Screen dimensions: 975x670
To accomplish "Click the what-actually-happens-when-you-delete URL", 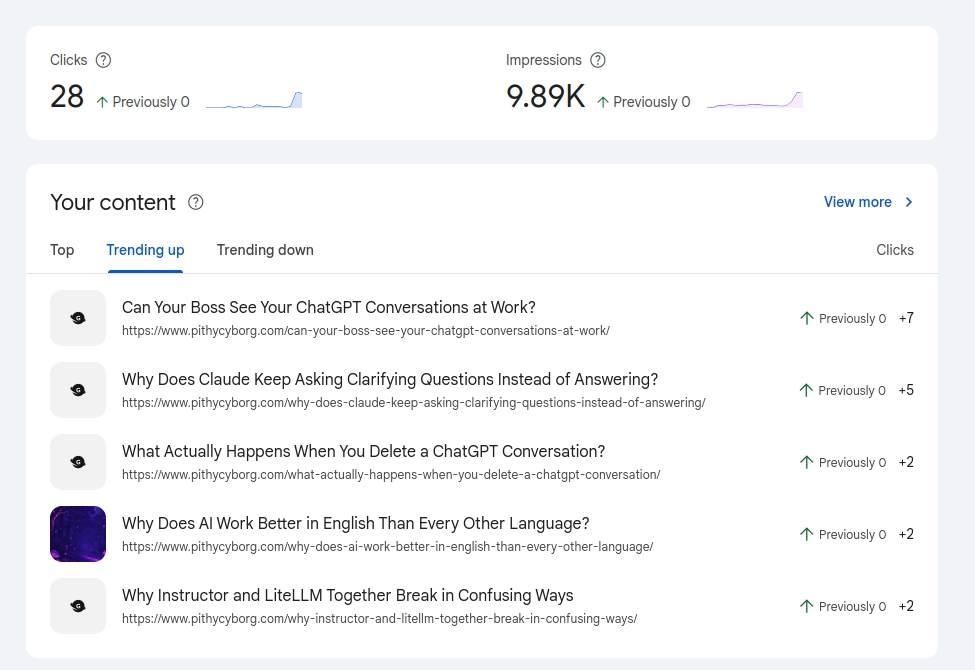I will coord(390,475).
